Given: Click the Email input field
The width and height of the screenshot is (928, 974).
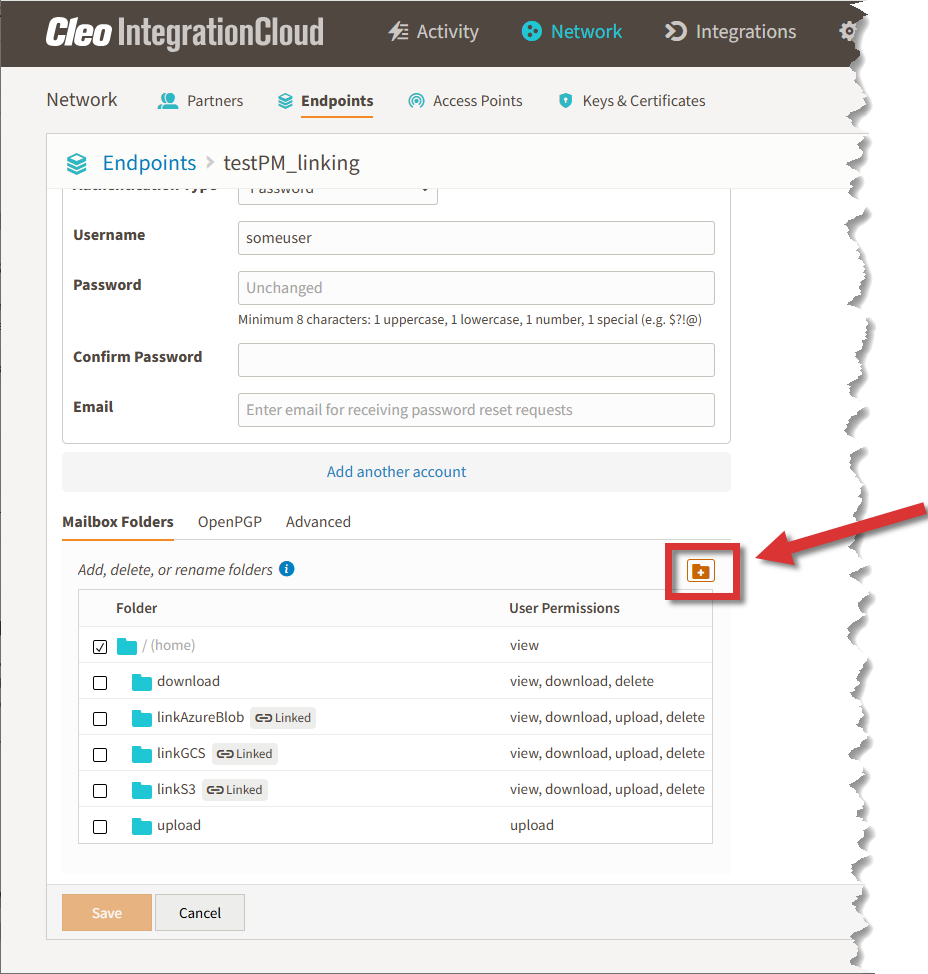Looking at the screenshot, I should pyautogui.click(x=476, y=410).
